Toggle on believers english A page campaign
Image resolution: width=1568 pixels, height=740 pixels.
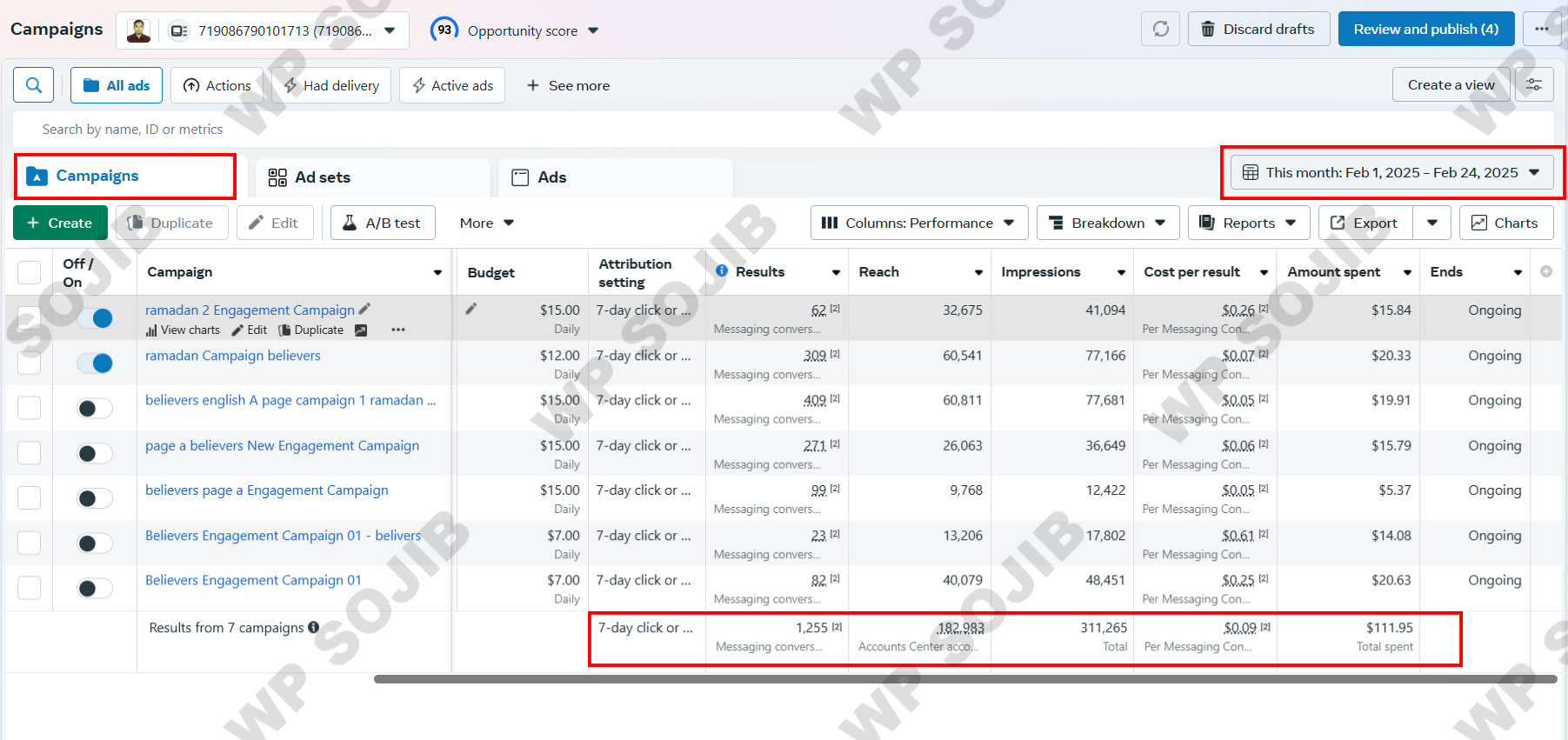pos(95,409)
